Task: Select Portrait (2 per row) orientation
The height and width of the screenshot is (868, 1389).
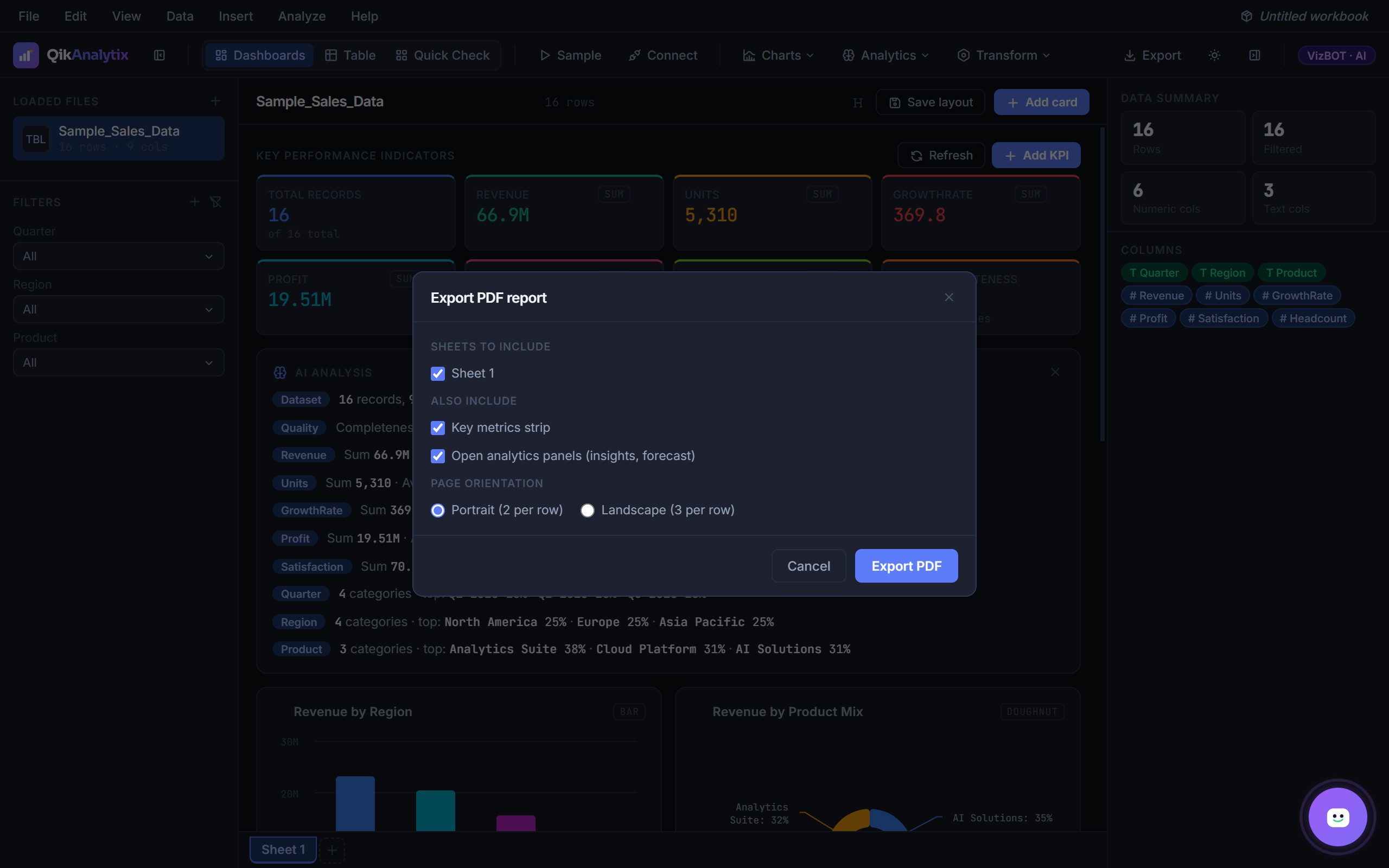Action: pyautogui.click(x=438, y=510)
